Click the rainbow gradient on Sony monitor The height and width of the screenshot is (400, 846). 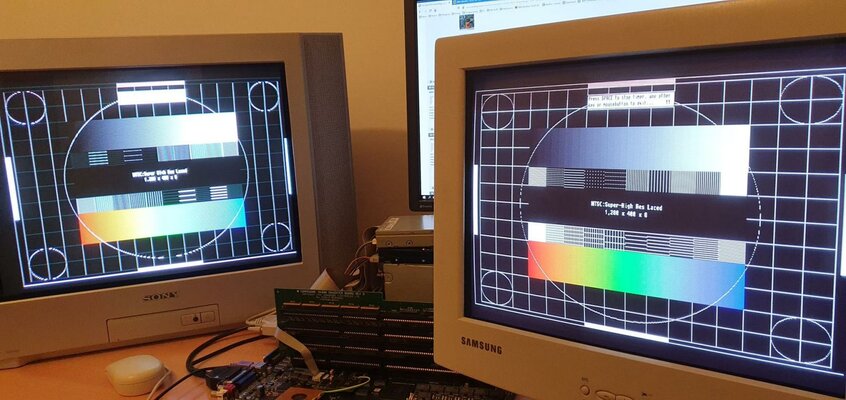(x=161, y=220)
